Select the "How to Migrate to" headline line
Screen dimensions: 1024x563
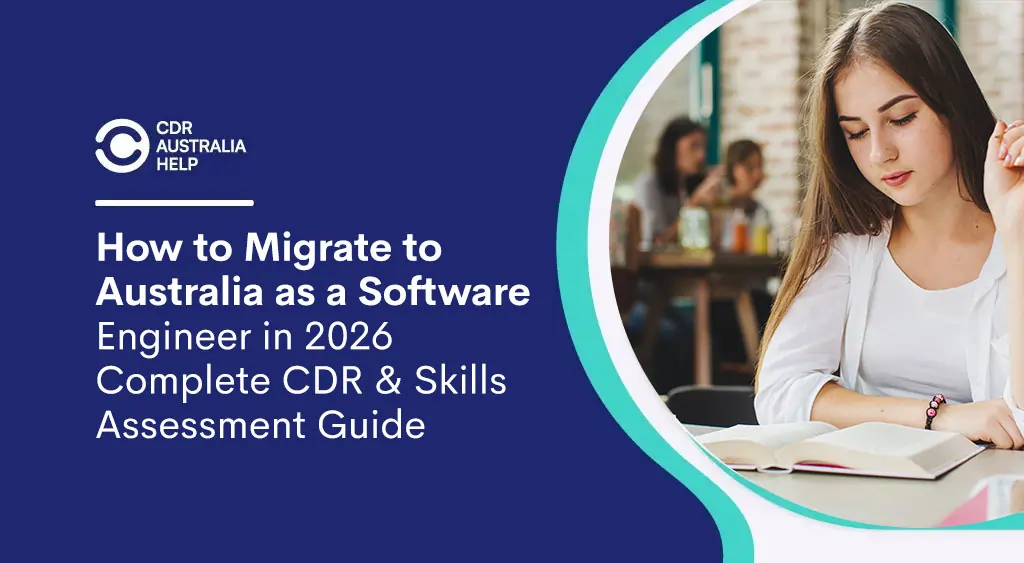tap(268, 247)
